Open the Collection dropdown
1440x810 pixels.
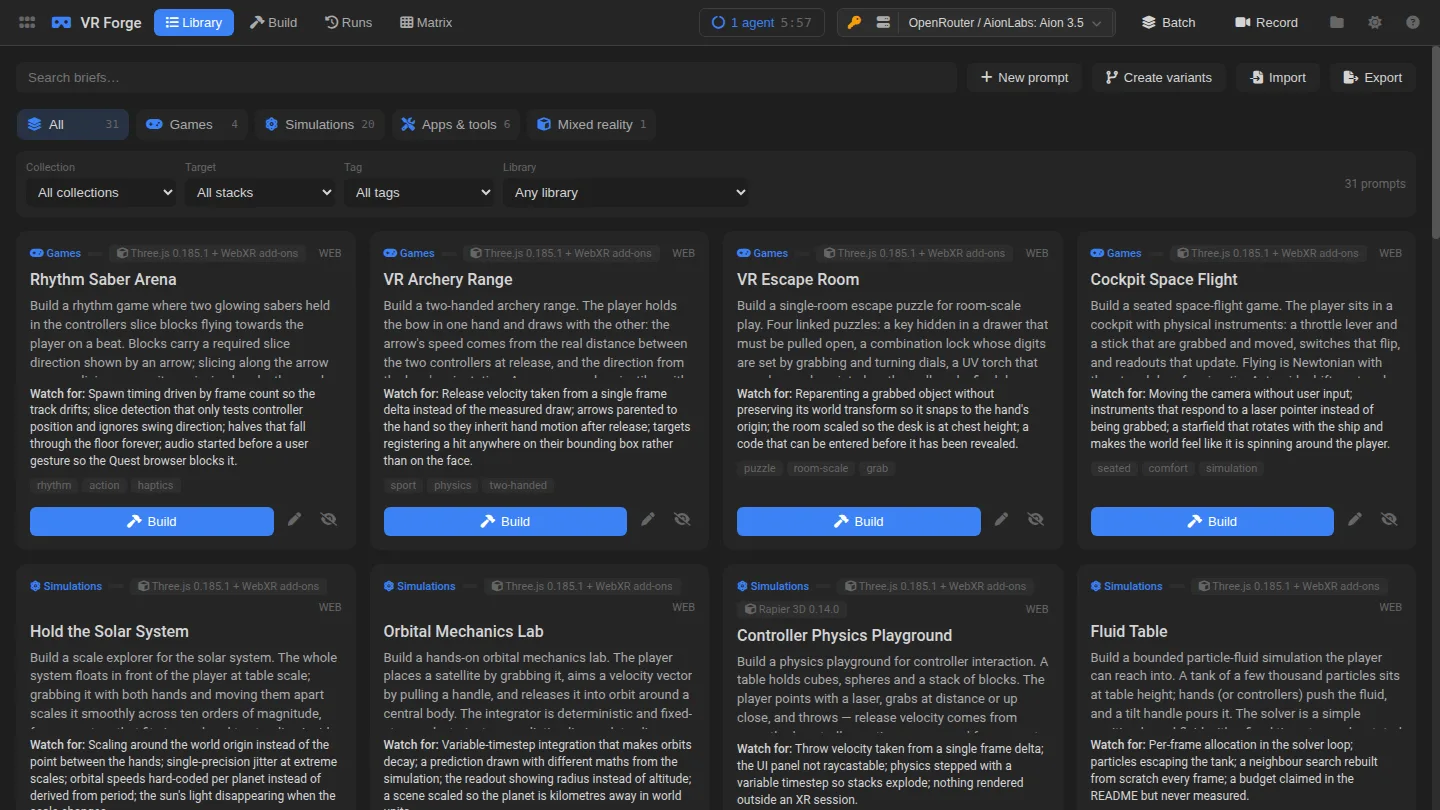pyautogui.click(x=101, y=192)
